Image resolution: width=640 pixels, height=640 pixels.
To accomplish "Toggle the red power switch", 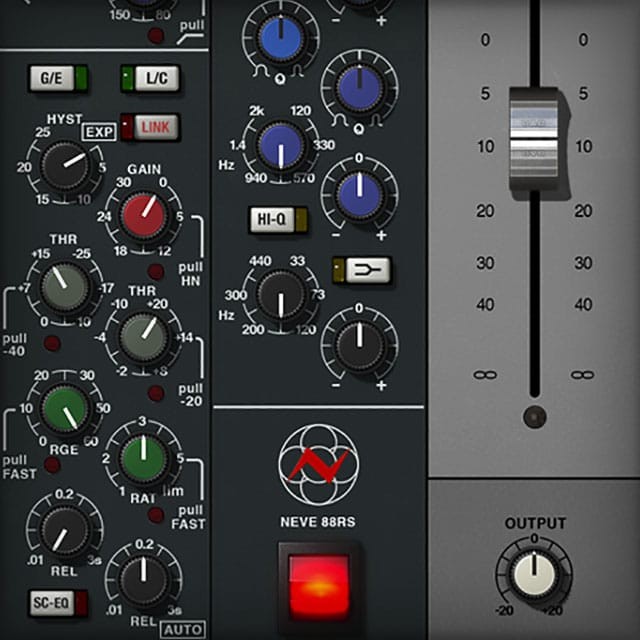I will pos(318,583).
